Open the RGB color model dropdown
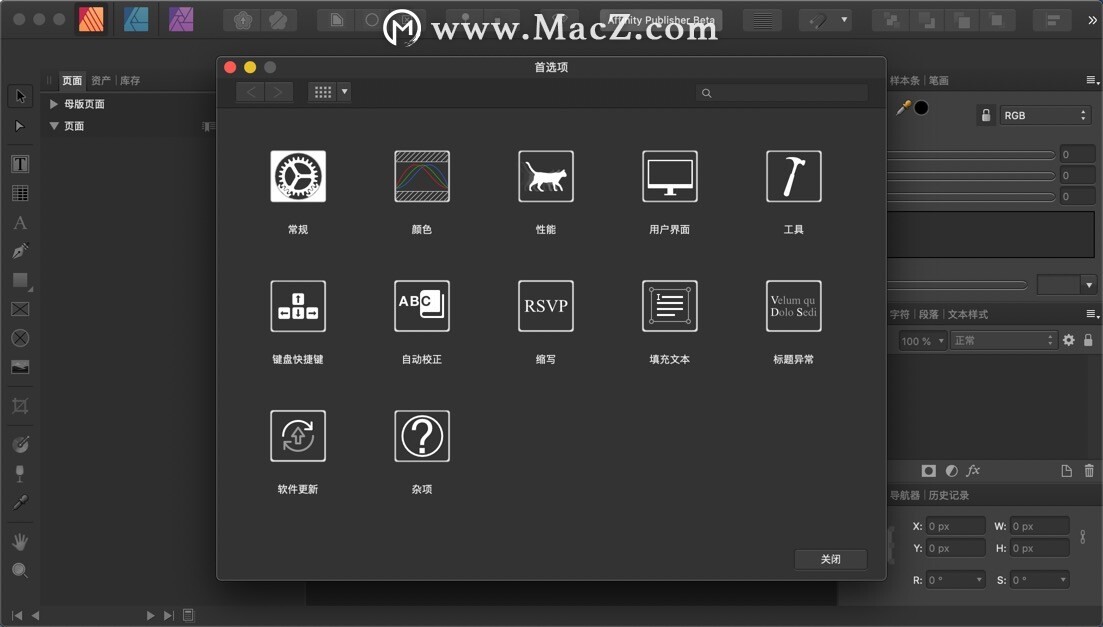The width and height of the screenshot is (1103, 627). (1045, 115)
